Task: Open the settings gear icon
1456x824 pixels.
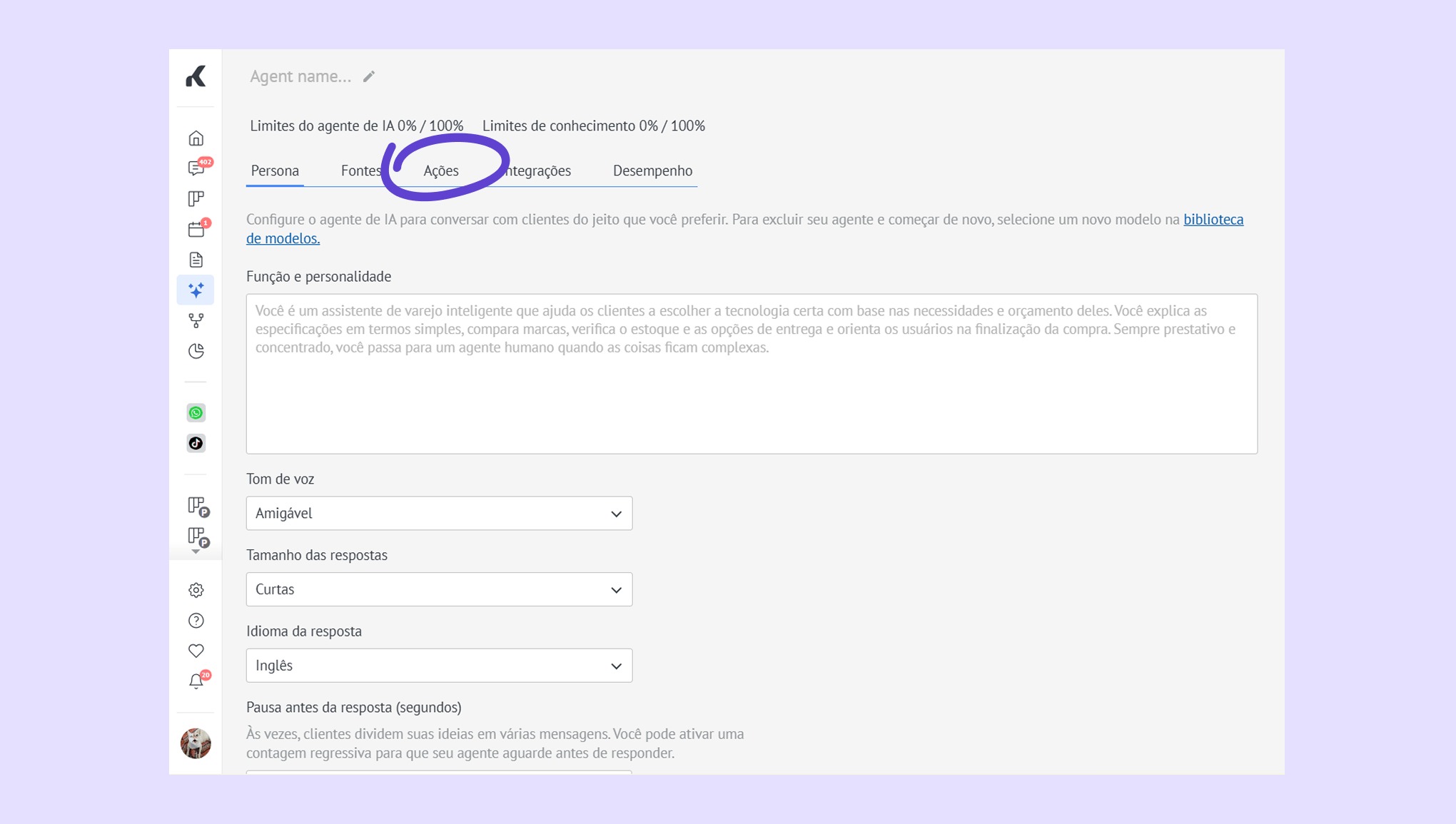Action: (196, 590)
